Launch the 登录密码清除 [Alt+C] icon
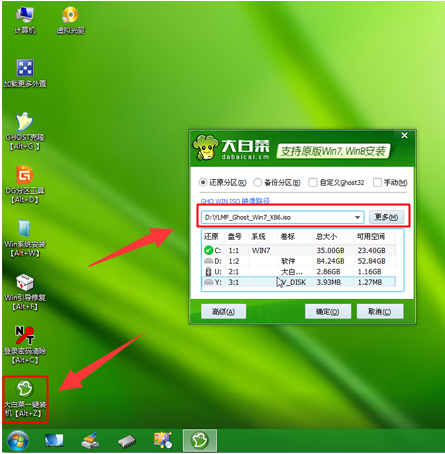 coord(25,345)
